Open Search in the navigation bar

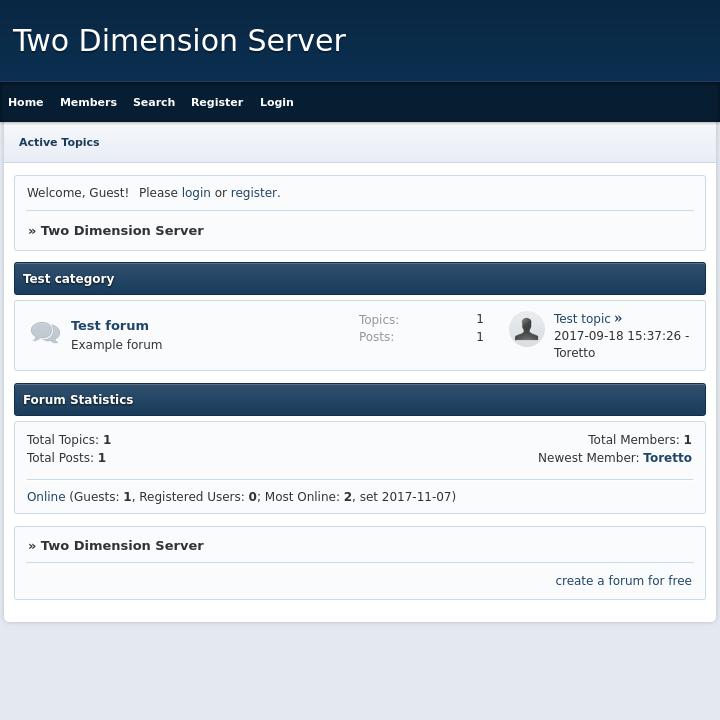(154, 102)
